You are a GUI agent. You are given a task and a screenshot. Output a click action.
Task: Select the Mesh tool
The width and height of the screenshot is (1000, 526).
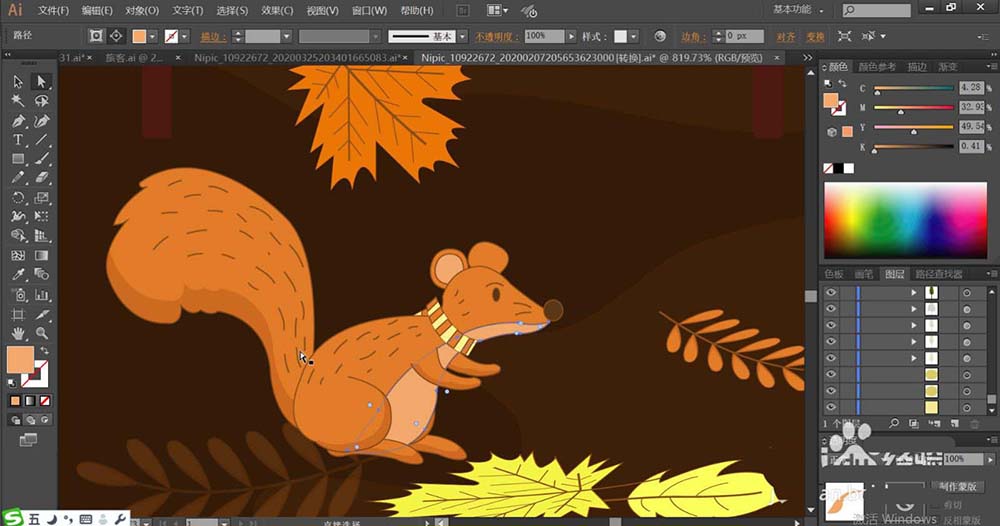tap(18, 256)
